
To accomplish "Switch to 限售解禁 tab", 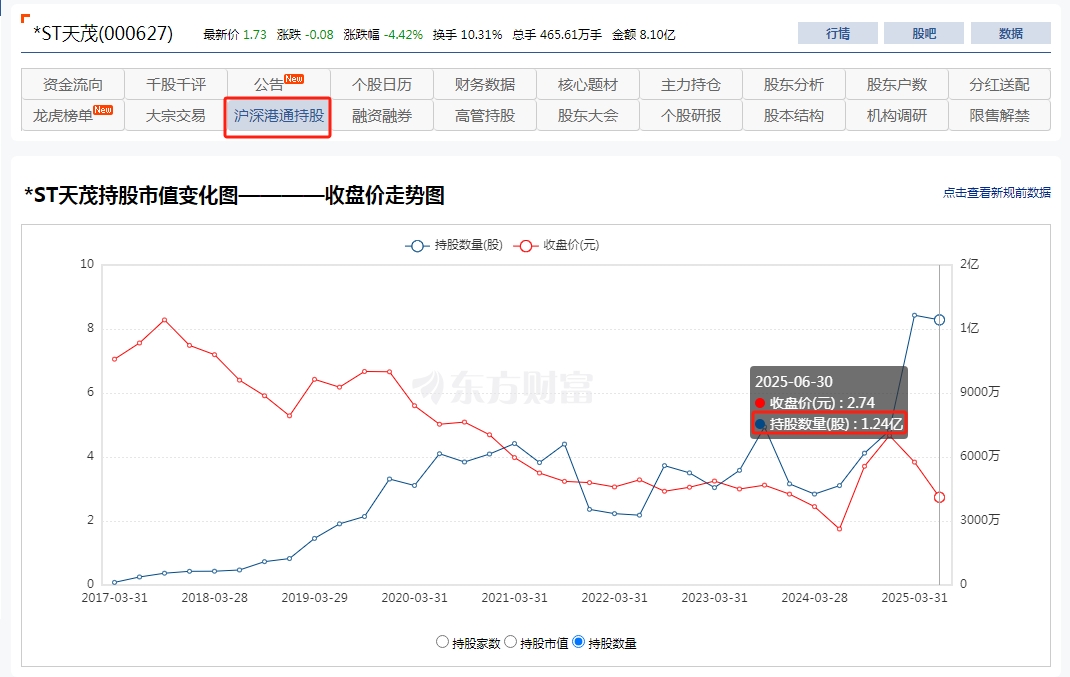I will tap(1000, 115).
